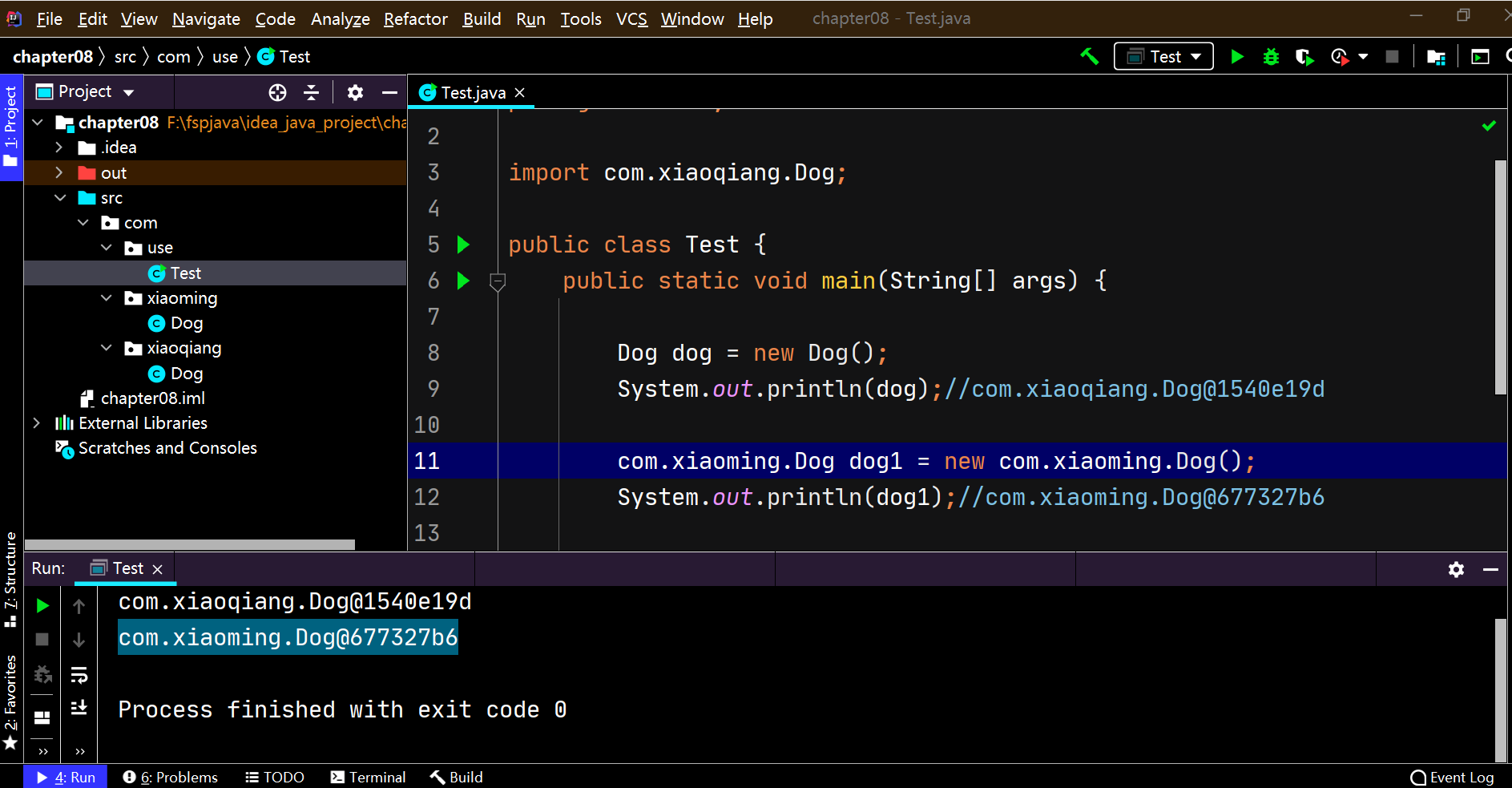Image resolution: width=1512 pixels, height=788 pixels.
Task: Open the TODO tool window
Action: click(x=275, y=777)
